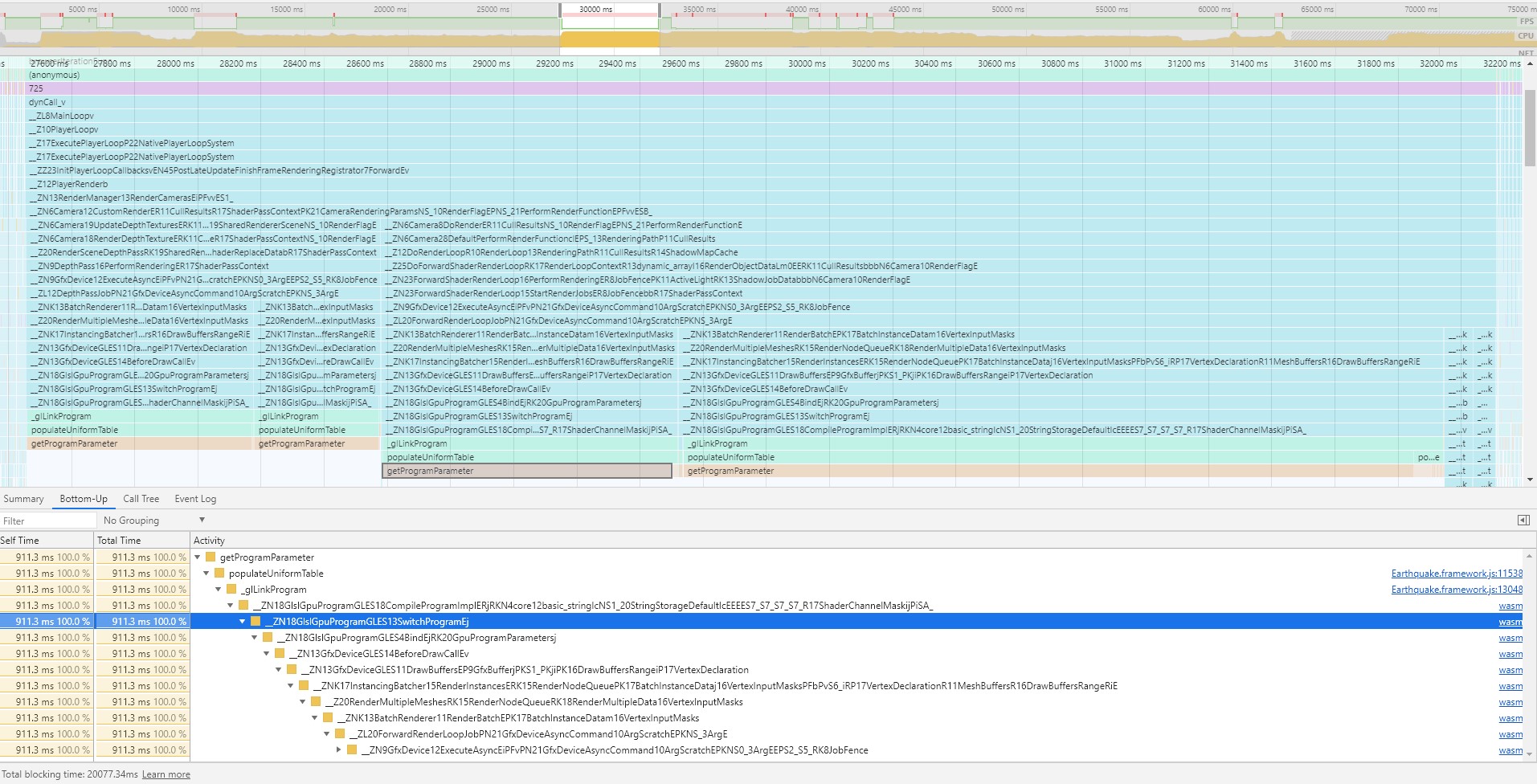Collapse the getProgramParameter tree row

[x=198, y=557]
